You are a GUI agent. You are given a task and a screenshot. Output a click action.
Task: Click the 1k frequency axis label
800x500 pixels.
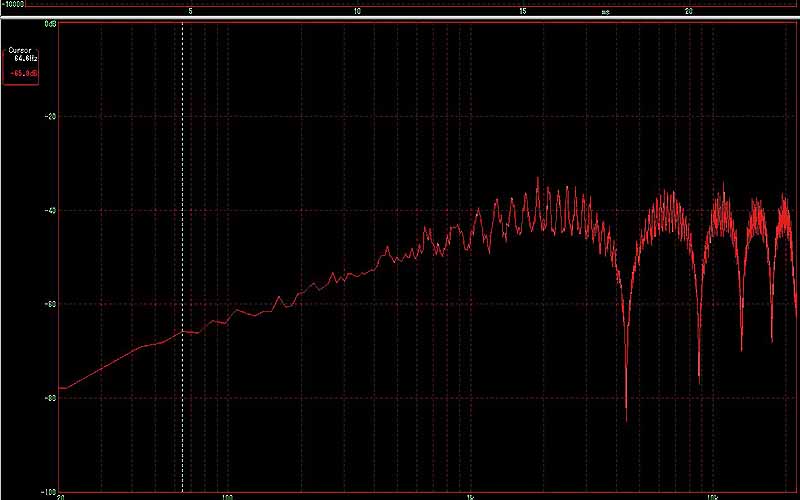pyautogui.click(x=469, y=496)
